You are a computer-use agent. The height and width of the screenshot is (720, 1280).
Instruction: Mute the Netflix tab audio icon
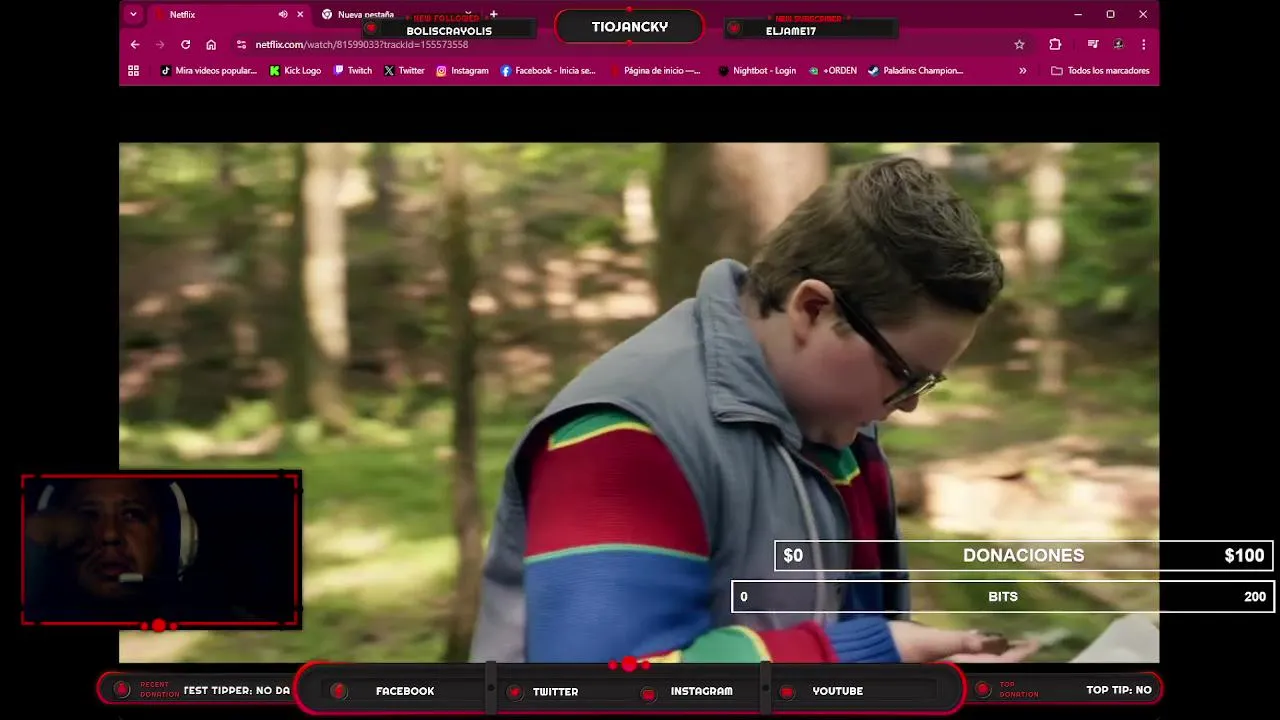(x=283, y=14)
